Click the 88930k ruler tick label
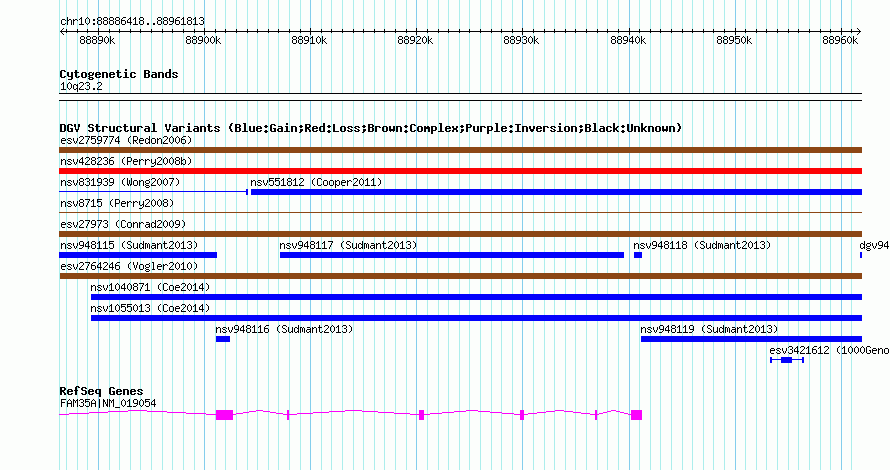Image resolution: width=890 pixels, height=470 pixels. pos(522,40)
